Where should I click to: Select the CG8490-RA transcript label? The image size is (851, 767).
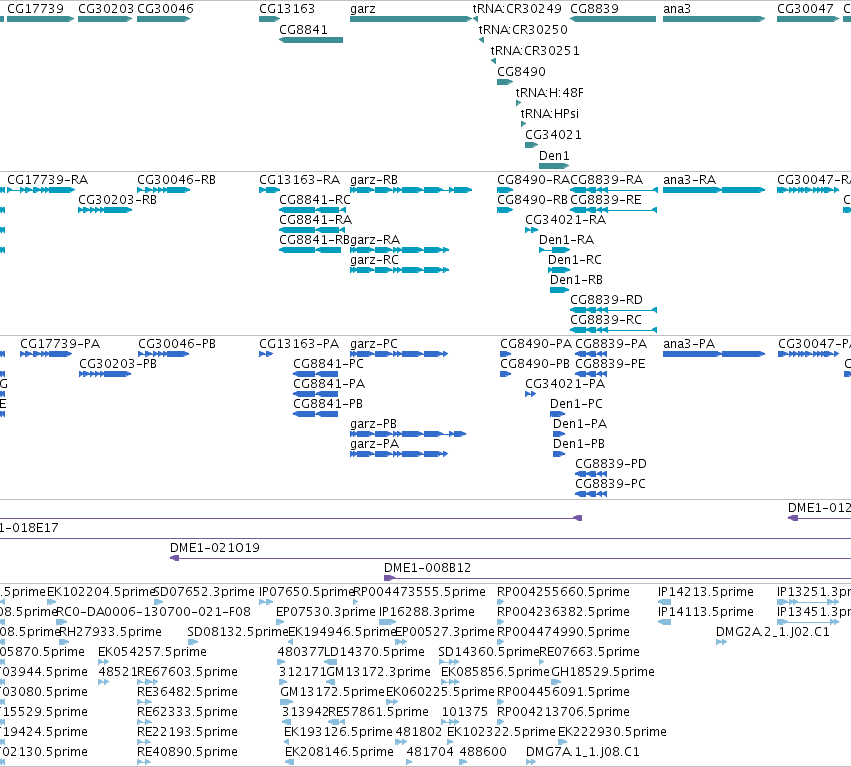coord(534,180)
